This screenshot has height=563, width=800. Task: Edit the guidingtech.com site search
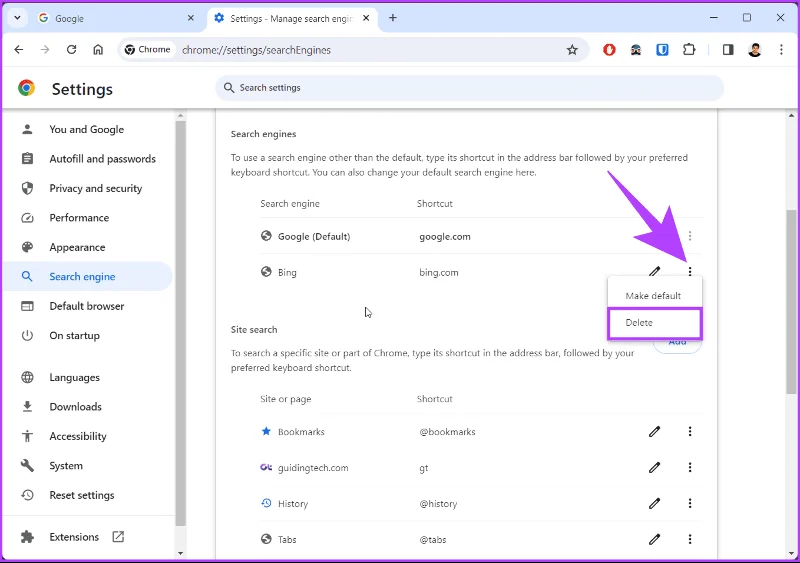coord(655,468)
